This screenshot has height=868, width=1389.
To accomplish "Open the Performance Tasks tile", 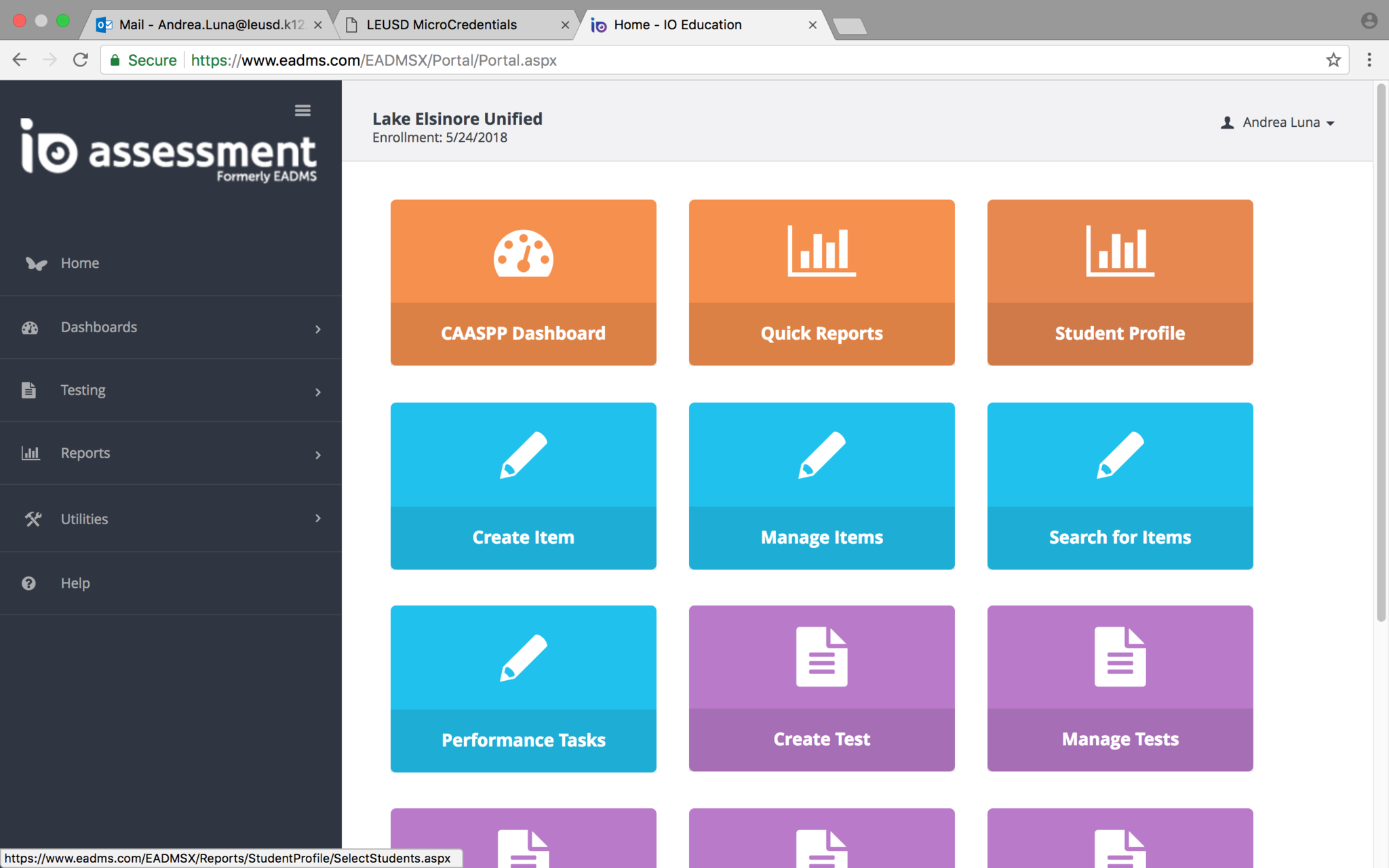I will pos(523,688).
